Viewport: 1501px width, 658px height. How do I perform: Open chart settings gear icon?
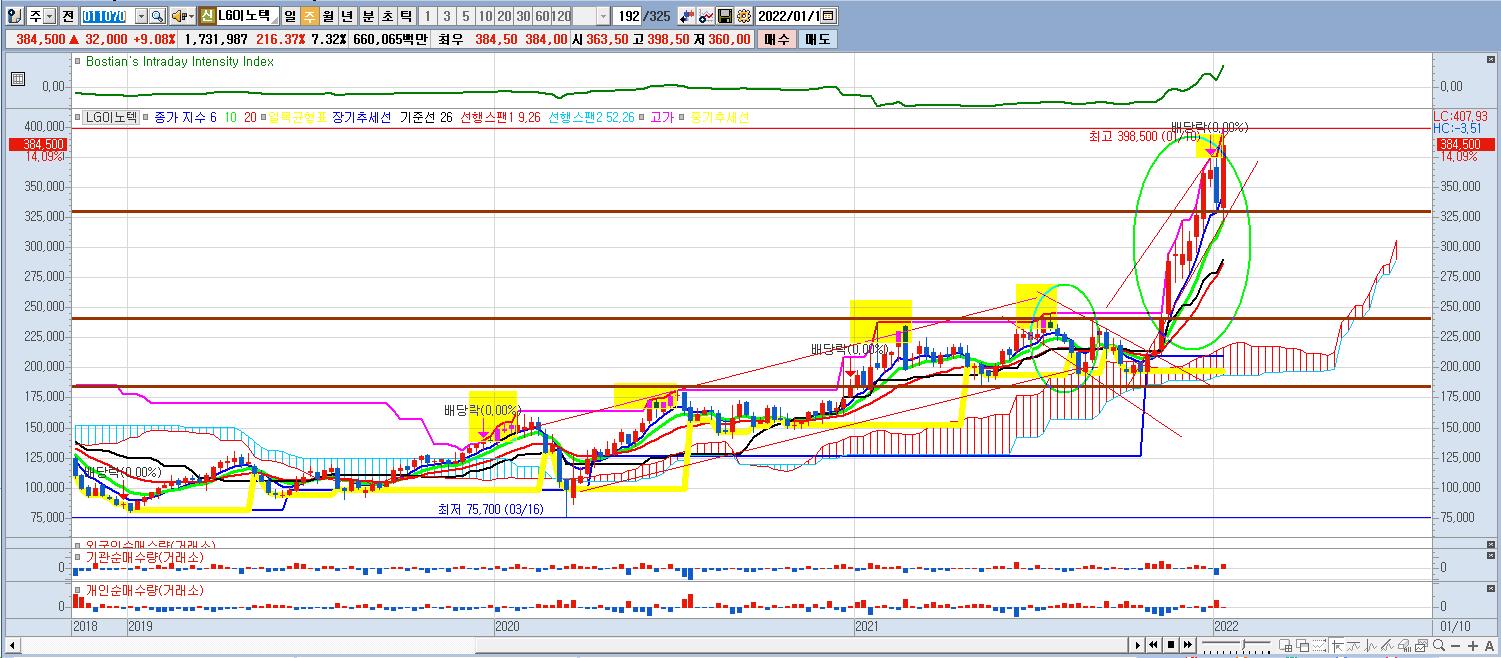(x=742, y=16)
